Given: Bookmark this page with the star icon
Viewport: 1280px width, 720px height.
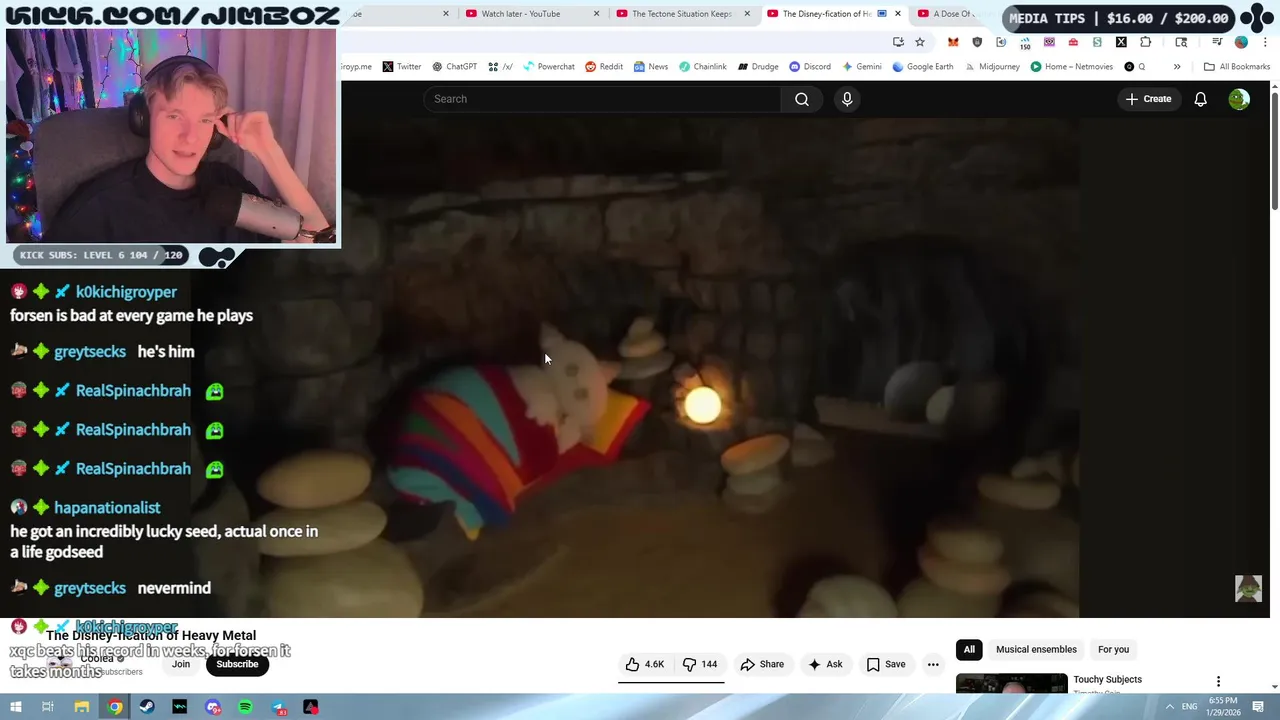Looking at the screenshot, I should coord(920,42).
